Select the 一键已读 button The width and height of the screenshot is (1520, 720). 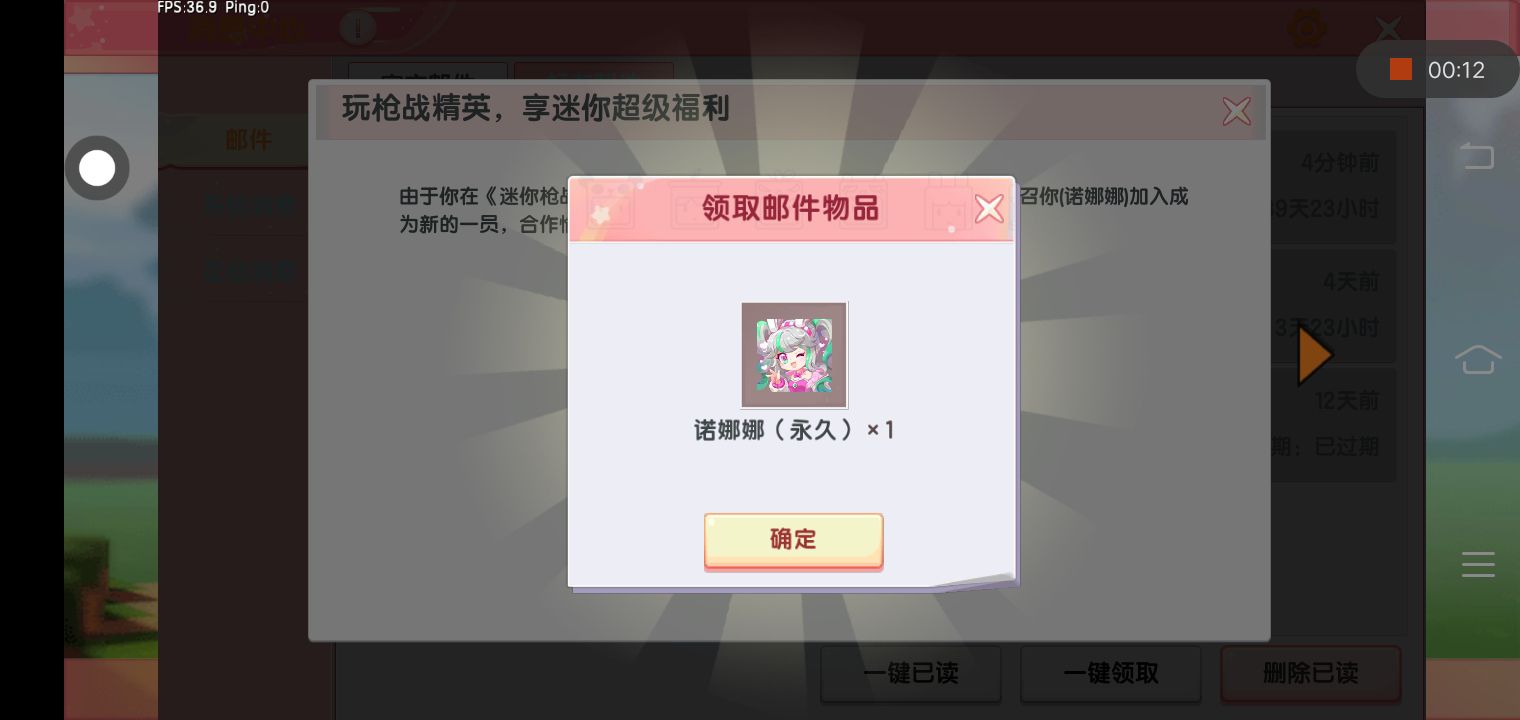[911, 673]
